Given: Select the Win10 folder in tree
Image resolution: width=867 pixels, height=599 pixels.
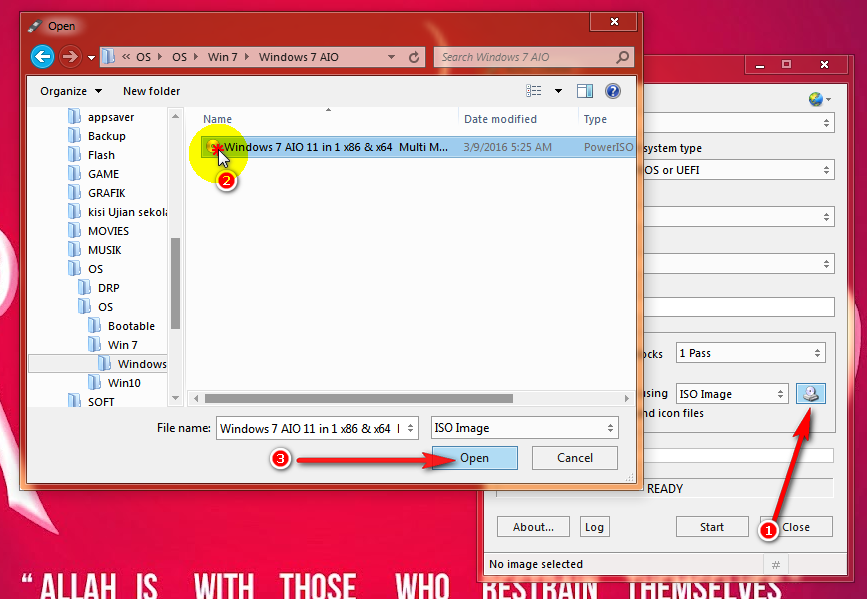Looking at the screenshot, I should pyautogui.click(x=124, y=383).
